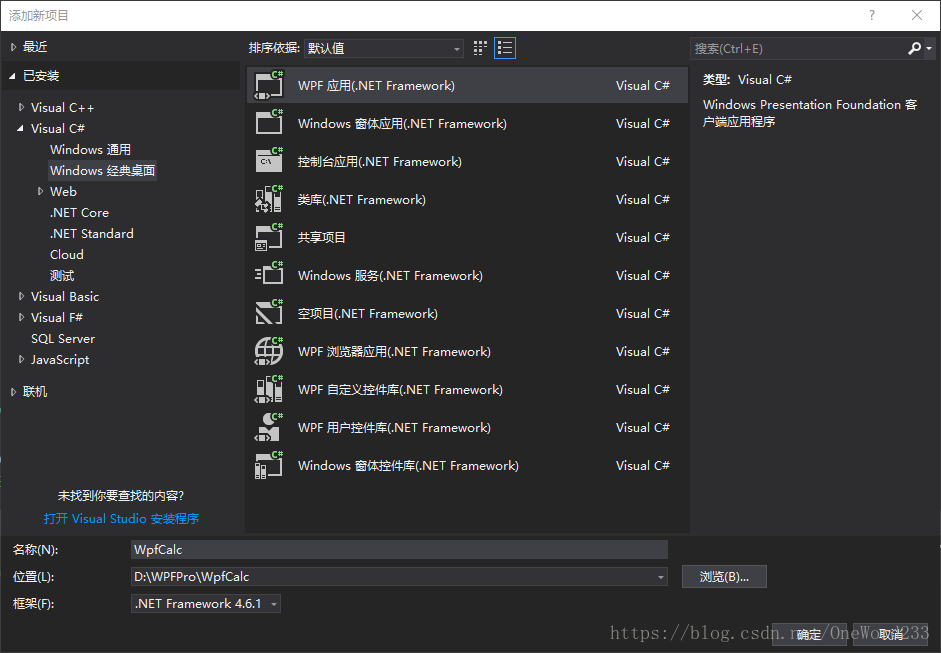
Task: Select WPF 用户控件库(.NET Framework) template name
Action: (x=394, y=427)
